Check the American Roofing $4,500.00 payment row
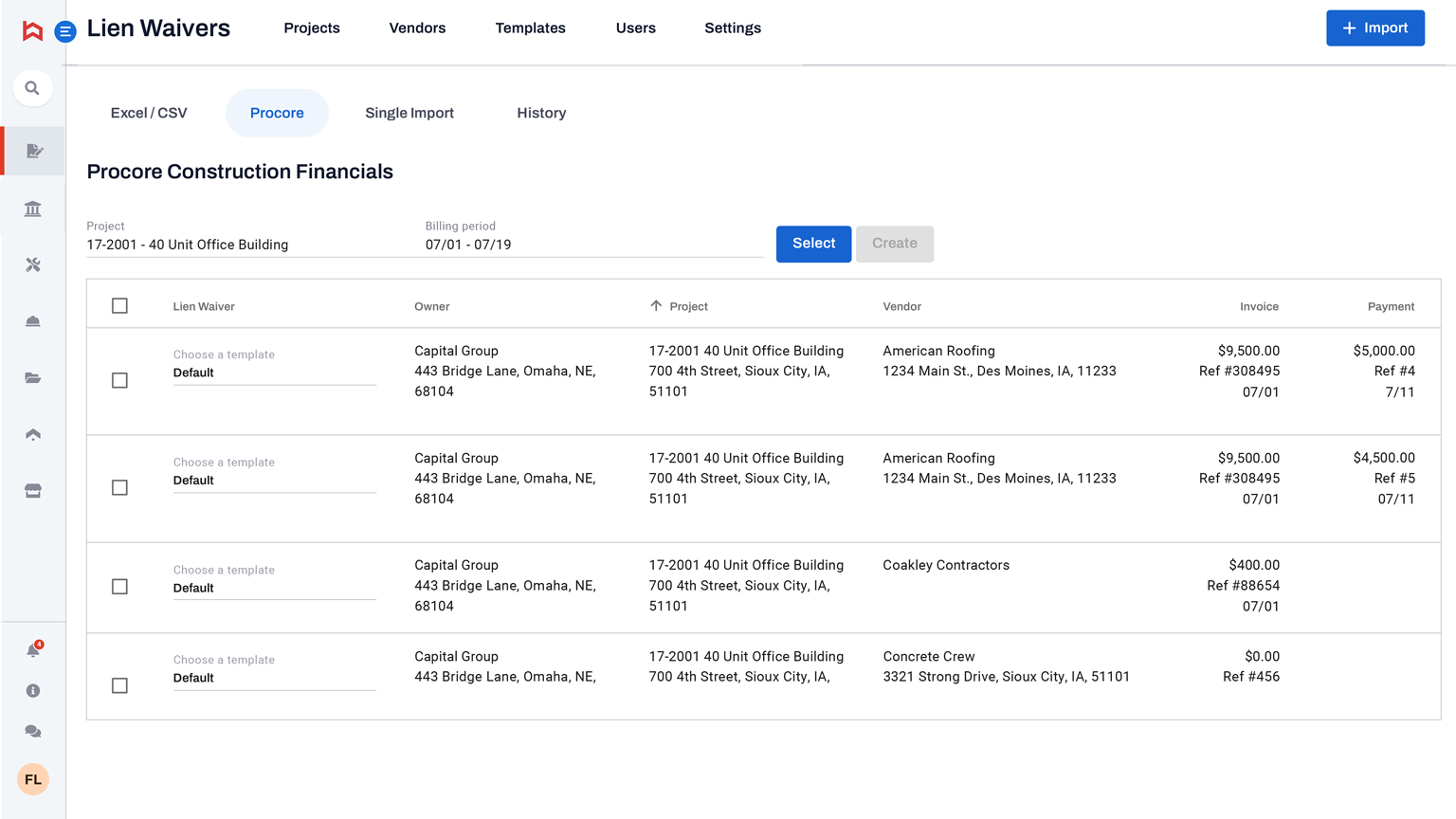Viewport: 1456px width, 819px height. [x=119, y=487]
